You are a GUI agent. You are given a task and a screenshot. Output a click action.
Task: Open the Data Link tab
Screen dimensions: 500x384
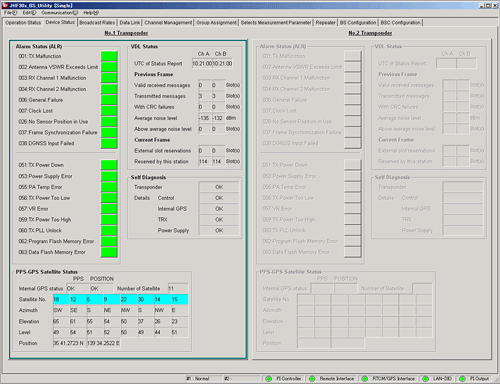pyautogui.click(x=130, y=23)
